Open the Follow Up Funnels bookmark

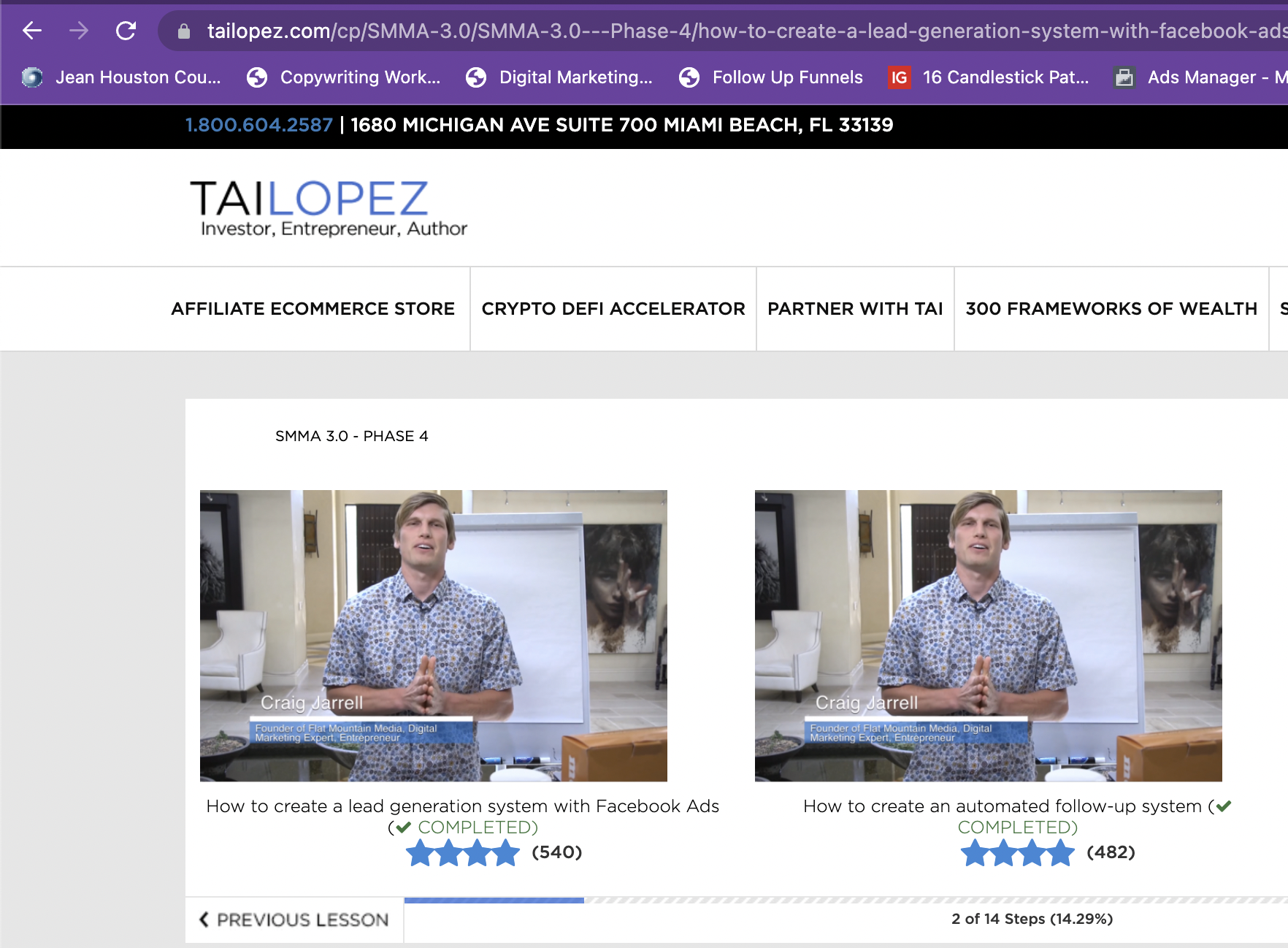click(x=770, y=77)
